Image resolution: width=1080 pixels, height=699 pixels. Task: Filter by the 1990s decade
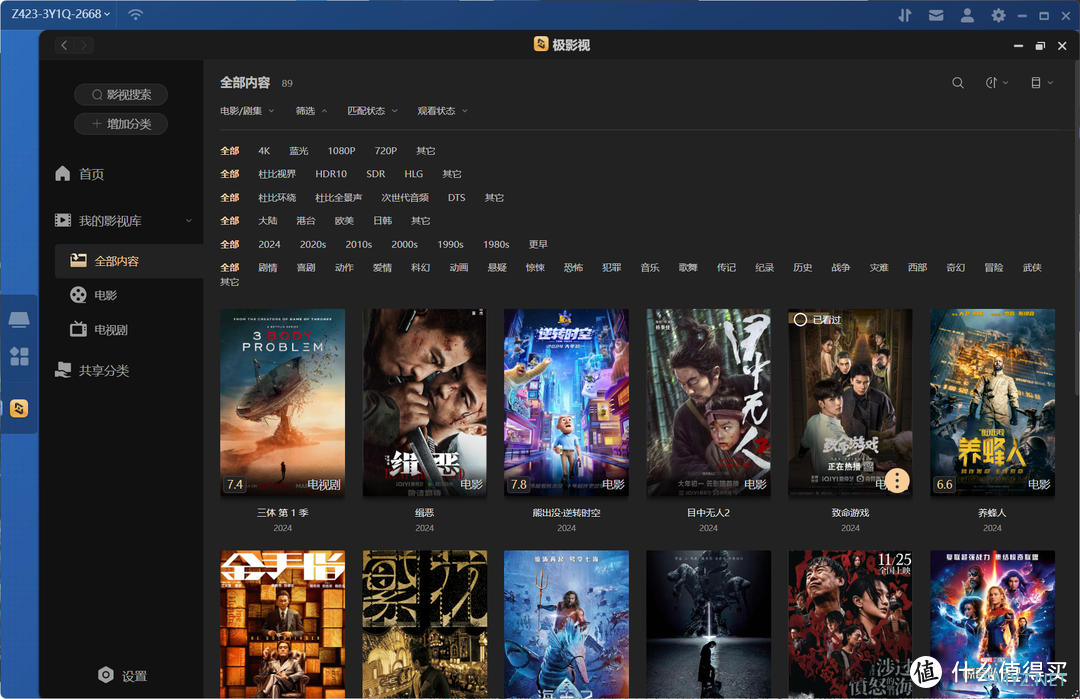[450, 244]
